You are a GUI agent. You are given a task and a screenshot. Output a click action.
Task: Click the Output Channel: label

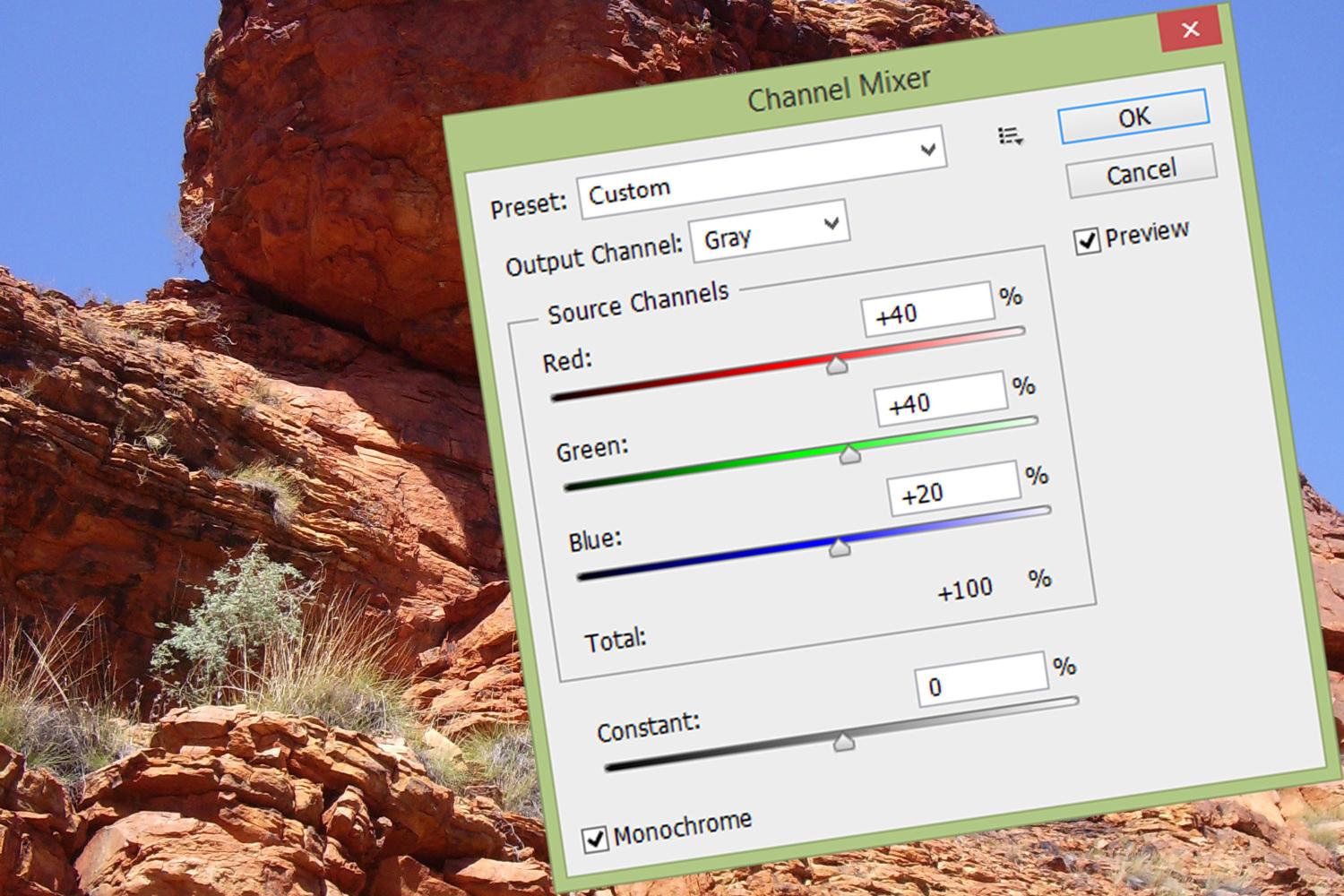click(594, 257)
